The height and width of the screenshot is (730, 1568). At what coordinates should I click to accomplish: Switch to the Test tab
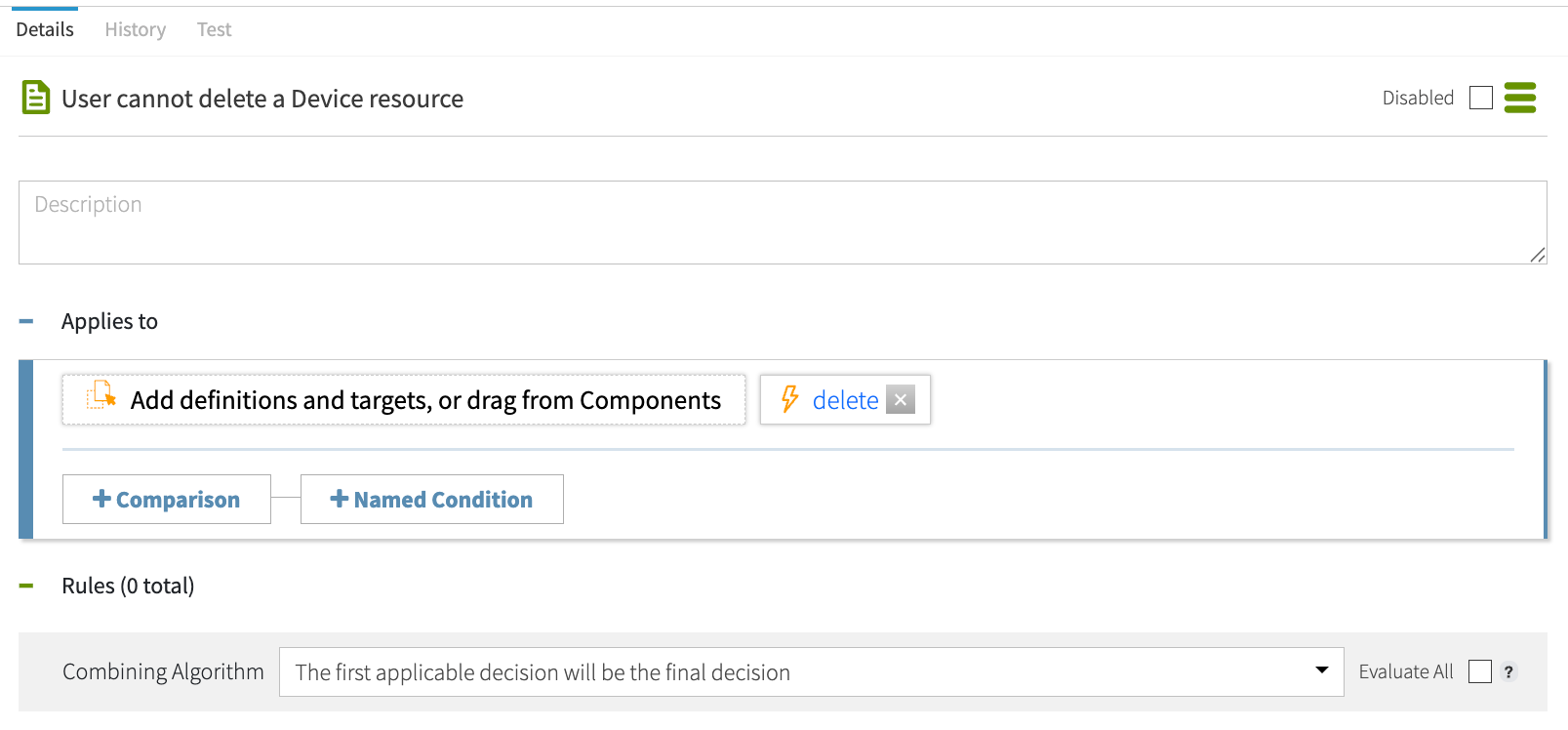pos(213,29)
